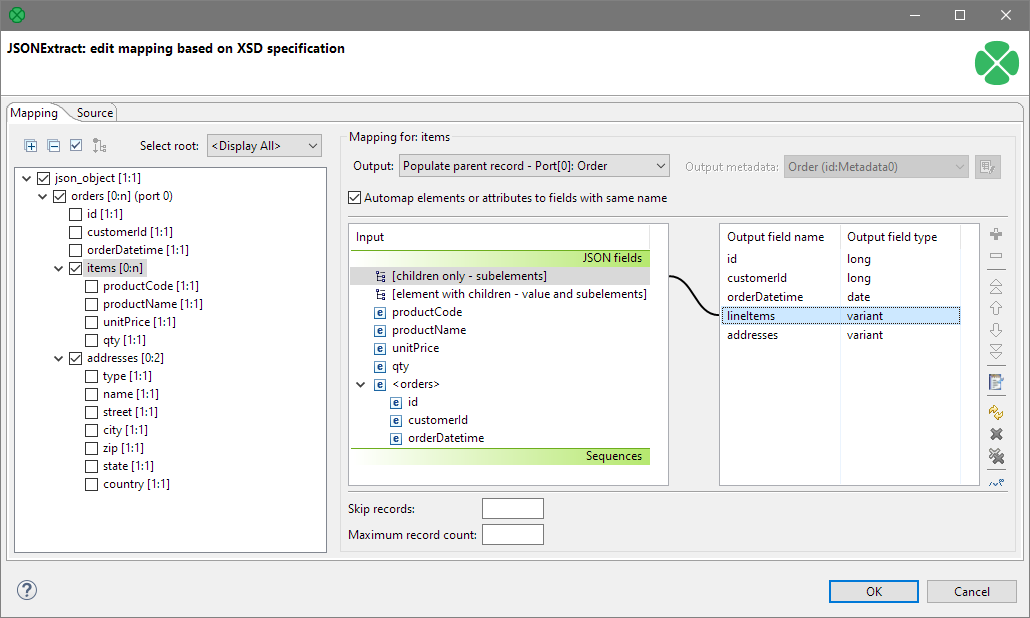Check the orderDatetime [1:1] checkbox
This screenshot has height=618, width=1030.
pos(76,250)
